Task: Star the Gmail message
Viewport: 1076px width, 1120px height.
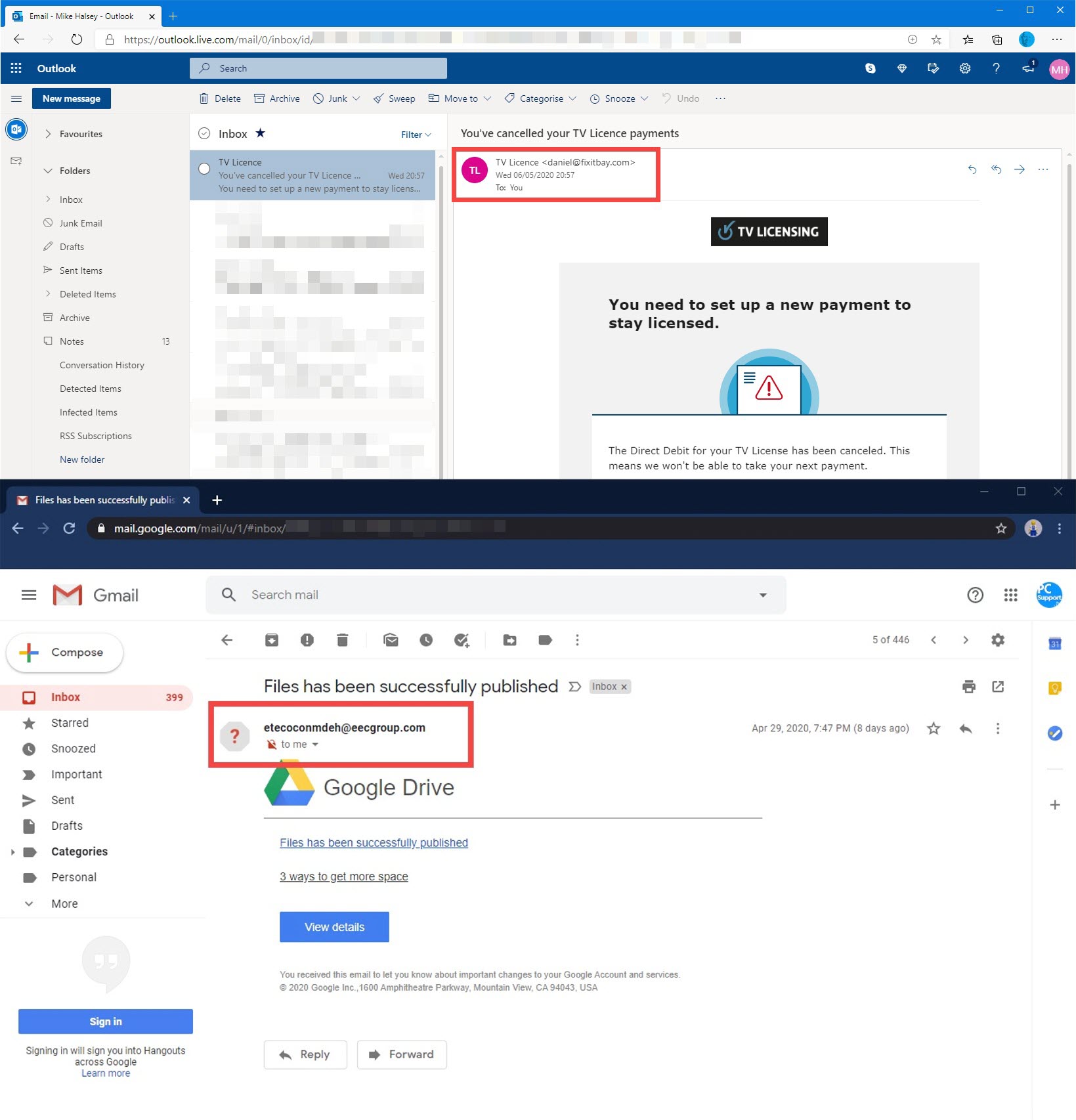Action: (934, 729)
